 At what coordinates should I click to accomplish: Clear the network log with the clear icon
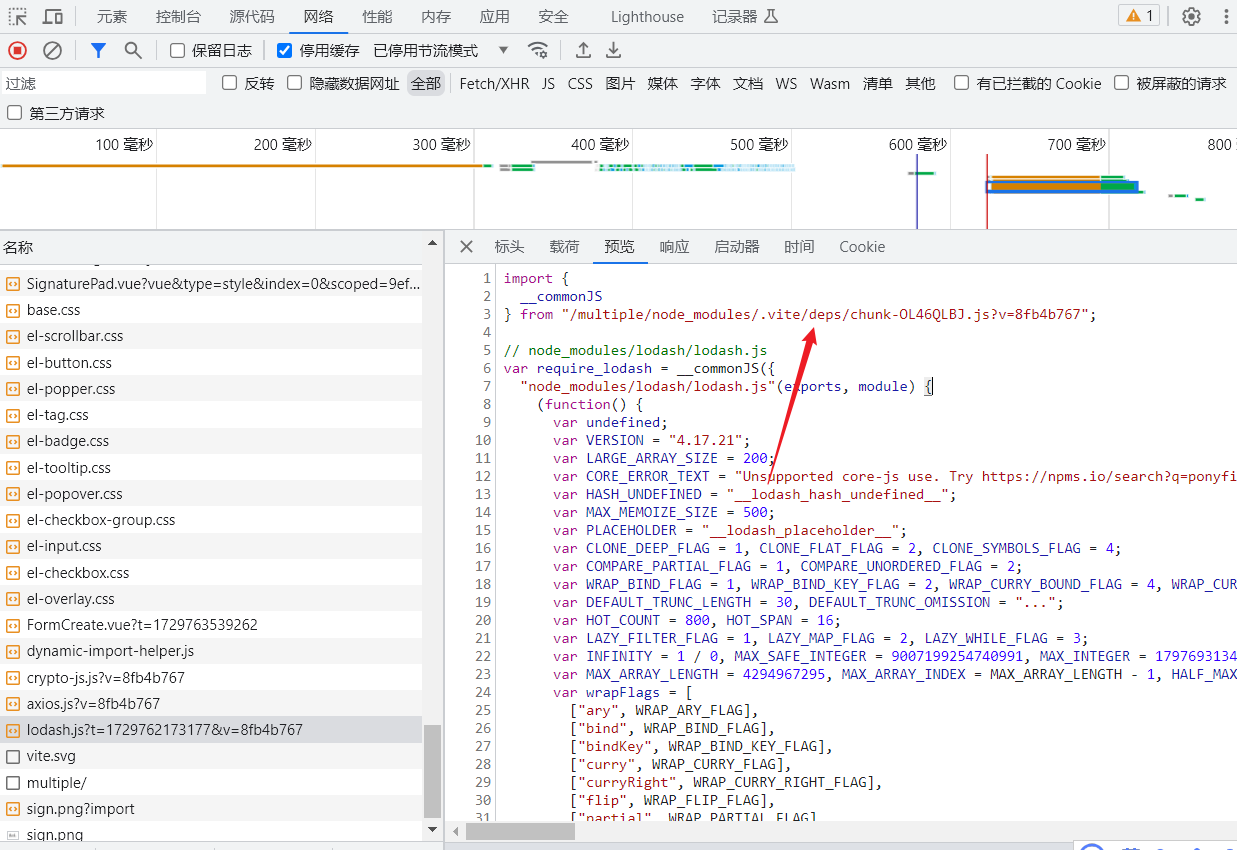click(x=52, y=50)
